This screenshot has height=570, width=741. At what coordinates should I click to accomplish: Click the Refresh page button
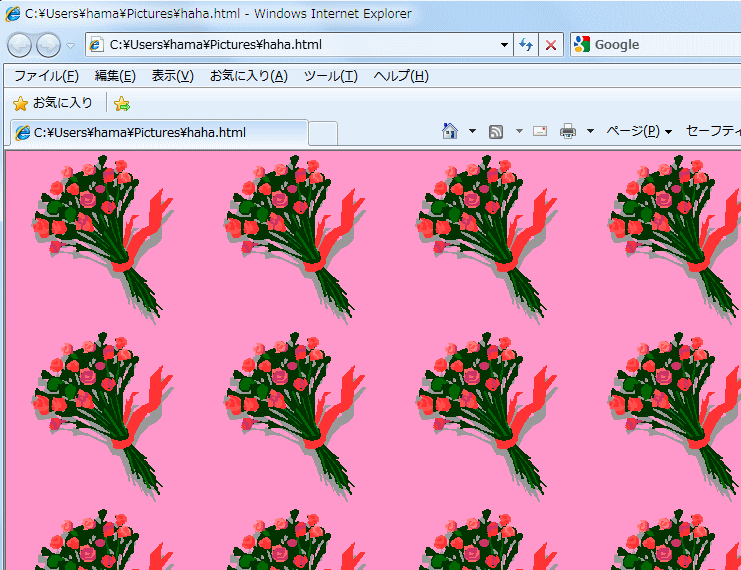(526, 45)
